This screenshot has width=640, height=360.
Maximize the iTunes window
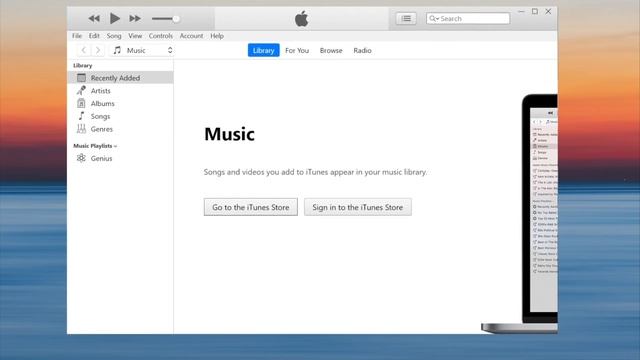(x=535, y=11)
